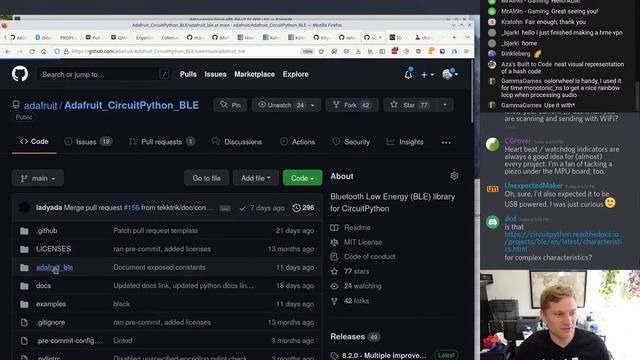Click the Go to file button
The image size is (640, 360).
point(207,178)
